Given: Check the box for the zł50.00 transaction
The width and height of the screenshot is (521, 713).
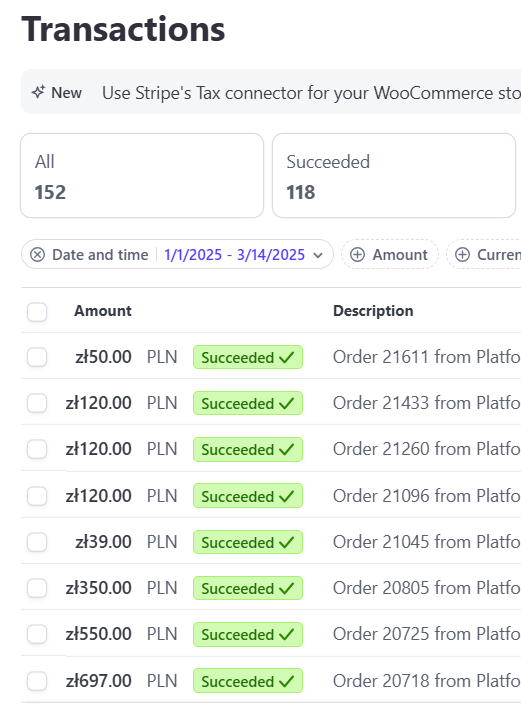Looking at the screenshot, I should [37, 357].
